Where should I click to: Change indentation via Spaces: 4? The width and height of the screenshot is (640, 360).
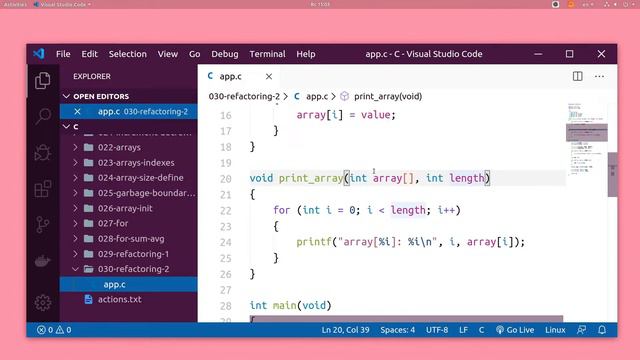click(x=398, y=330)
